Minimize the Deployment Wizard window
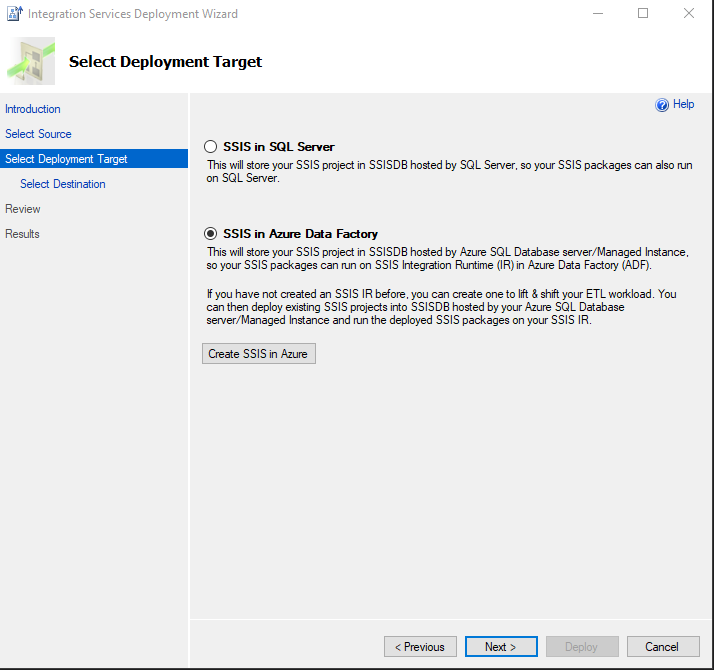Viewport: 714px width, 670px height. (598, 14)
